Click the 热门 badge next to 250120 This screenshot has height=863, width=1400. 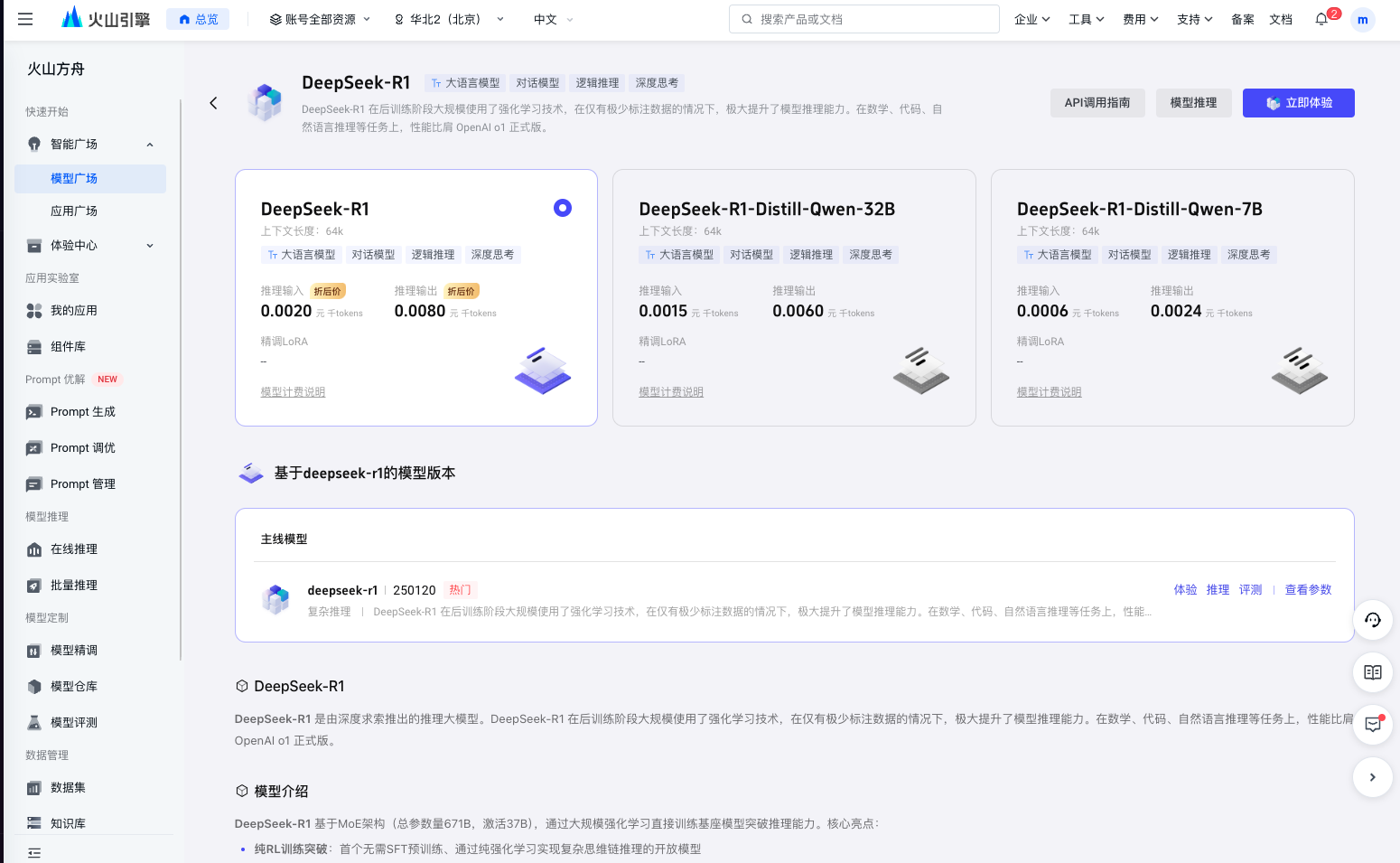[461, 590]
